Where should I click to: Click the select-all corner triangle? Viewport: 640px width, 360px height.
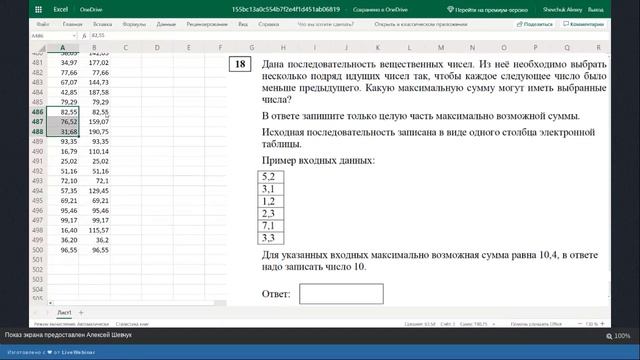[42, 48]
